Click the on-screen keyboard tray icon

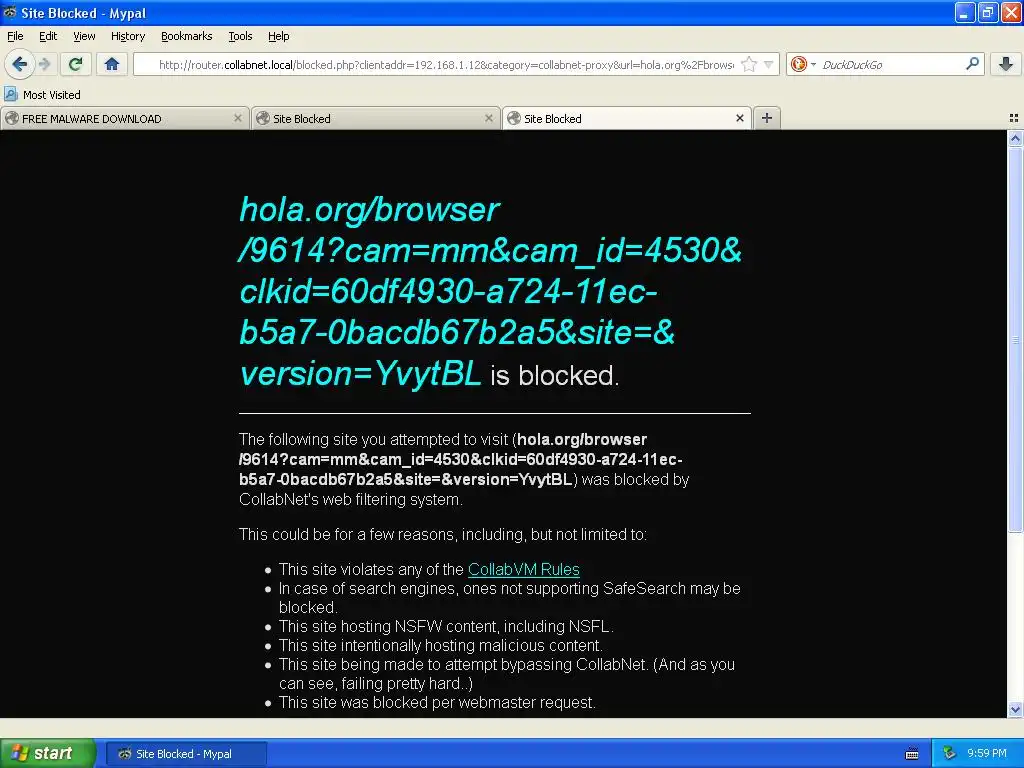click(912, 754)
